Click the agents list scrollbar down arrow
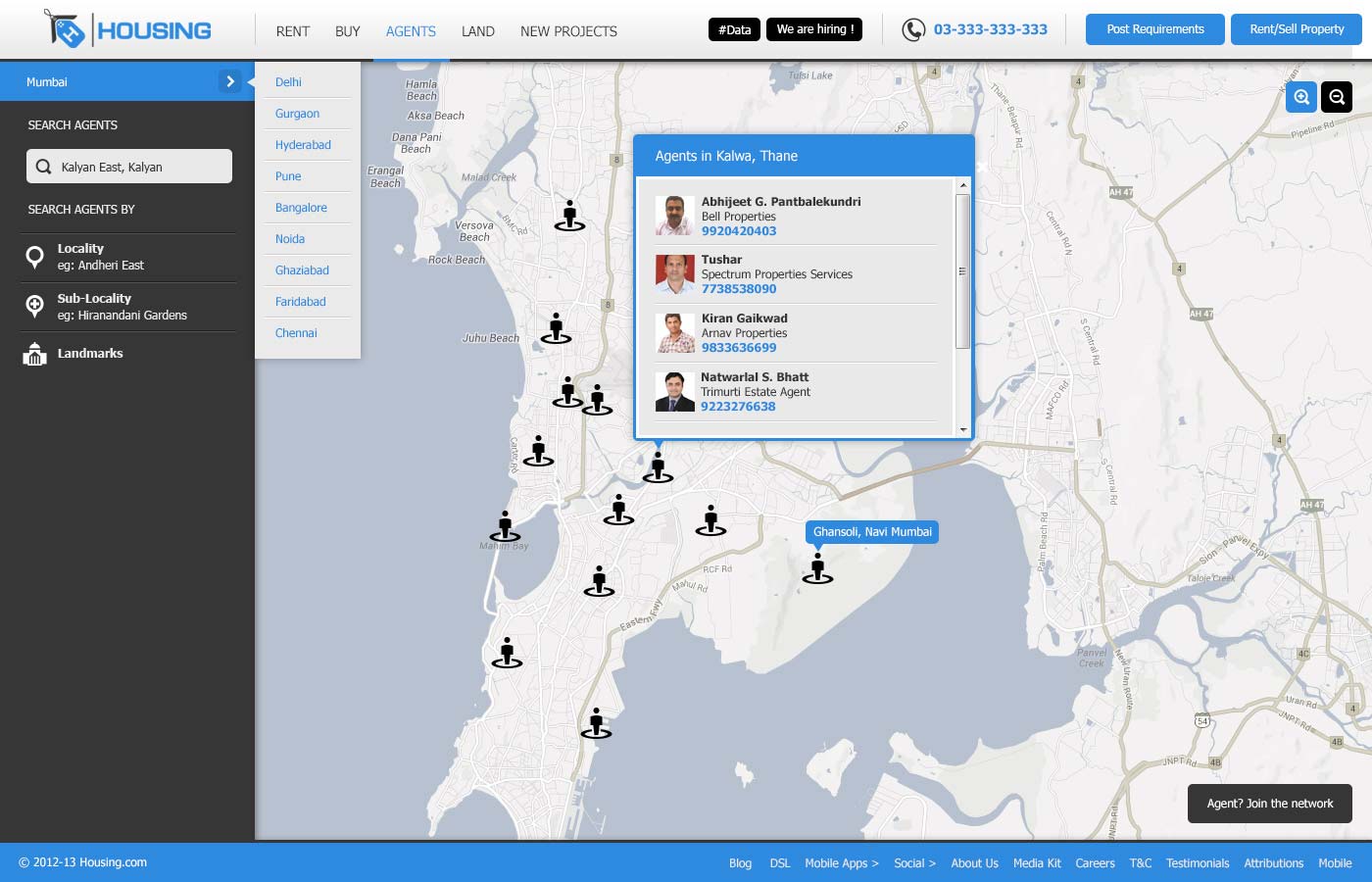Viewport: 1372px width, 882px height. (963, 429)
